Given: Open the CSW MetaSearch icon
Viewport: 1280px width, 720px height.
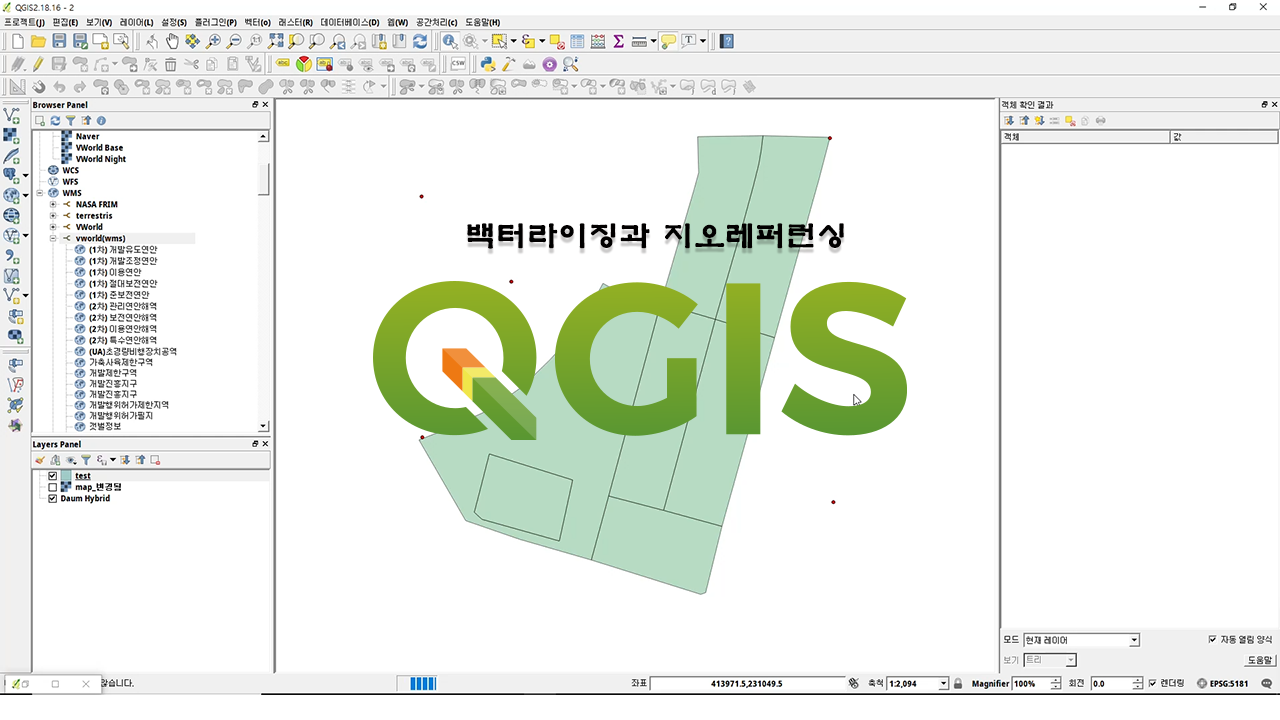Looking at the screenshot, I should (458, 63).
